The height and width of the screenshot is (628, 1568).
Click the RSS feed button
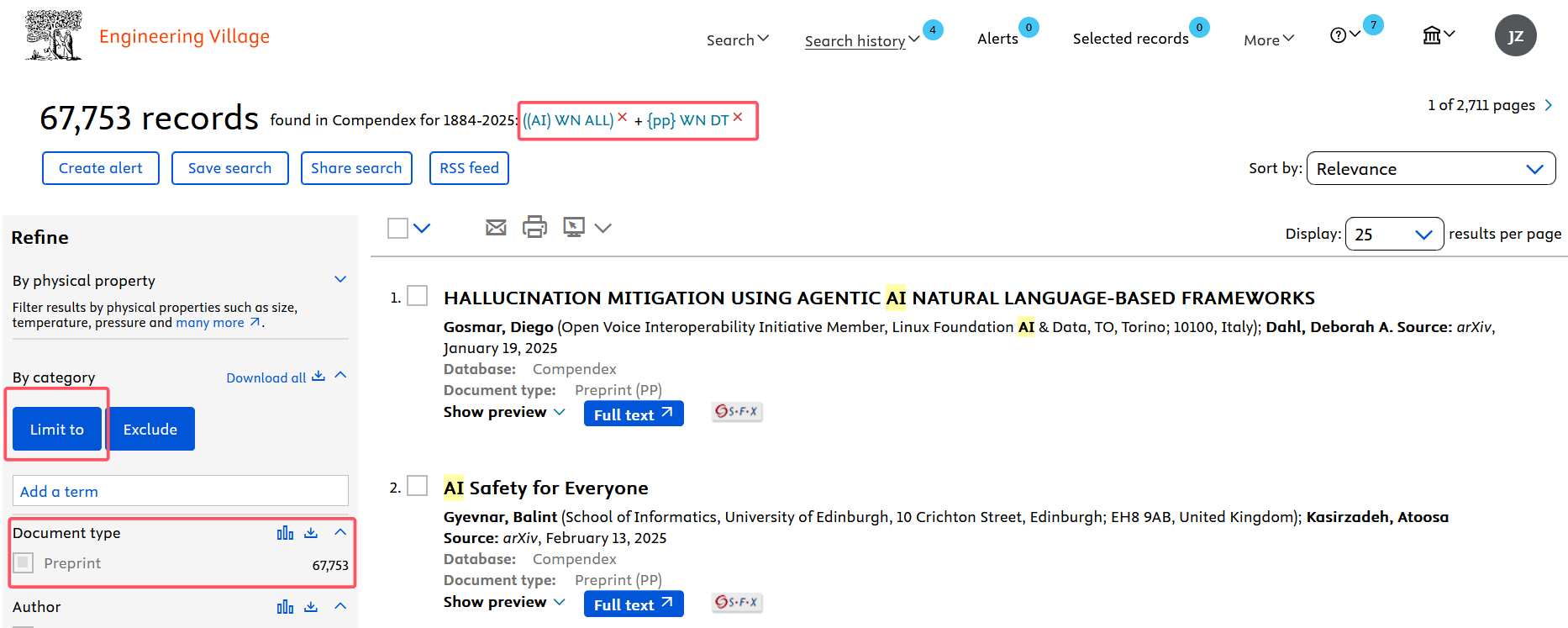(469, 168)
